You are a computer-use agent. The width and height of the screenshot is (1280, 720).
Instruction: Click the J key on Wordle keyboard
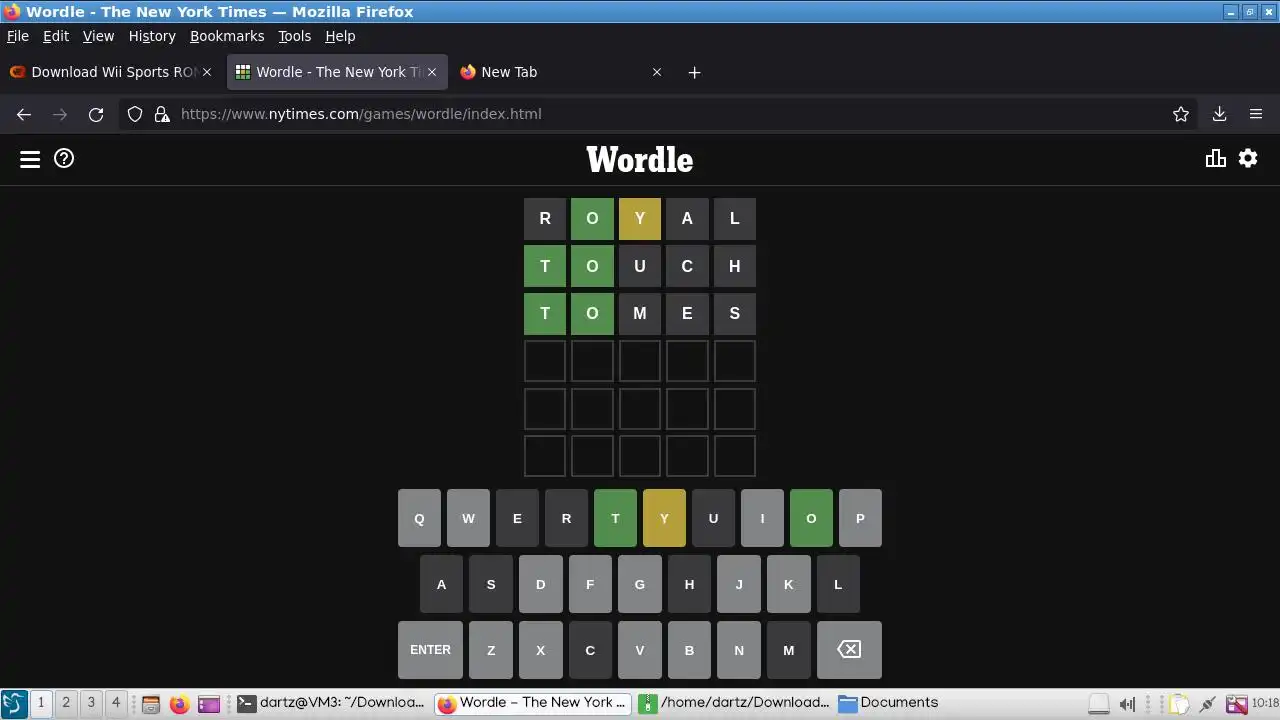click(x=739, y=584)
